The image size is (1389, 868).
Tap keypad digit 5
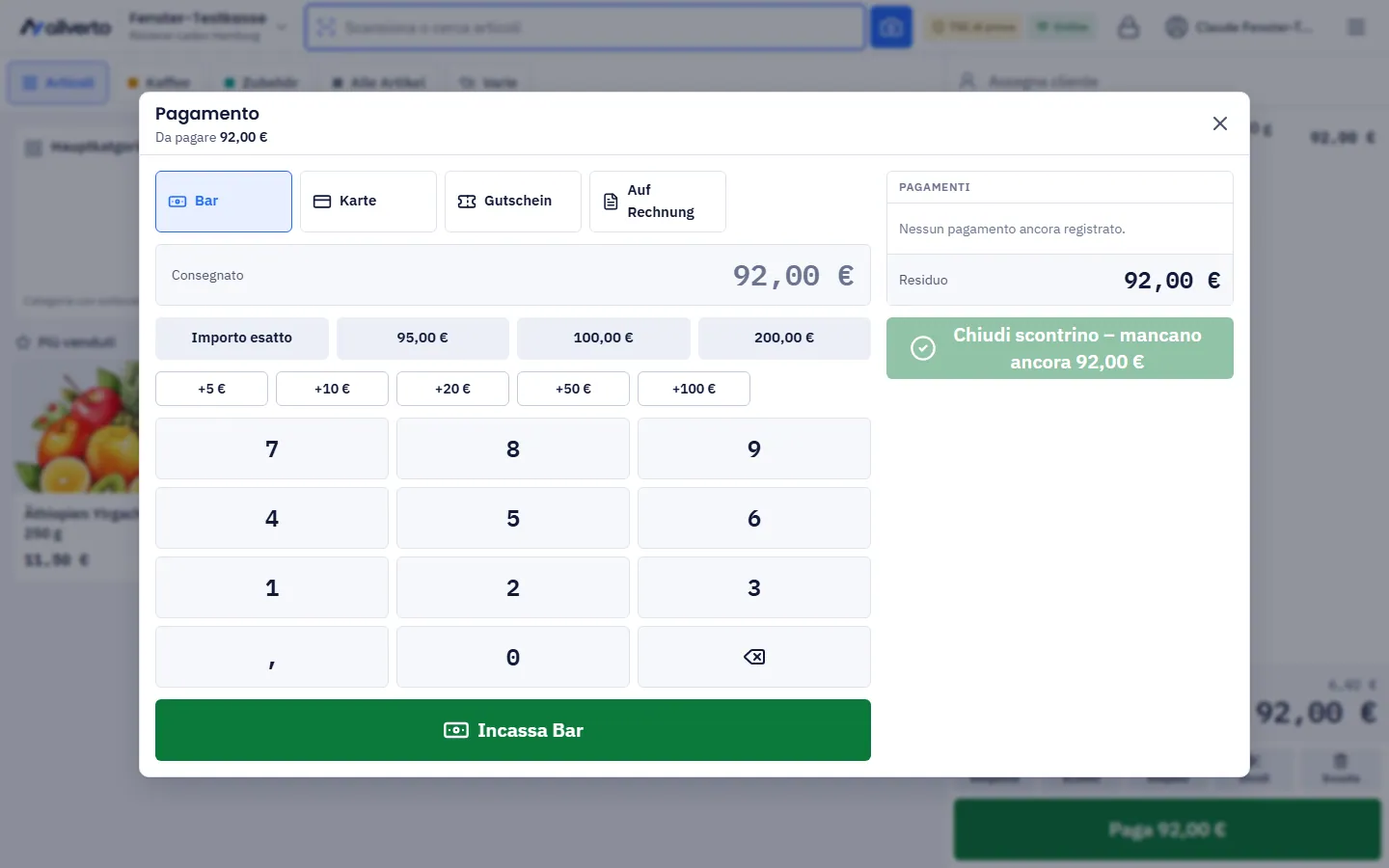pos(513,518)
